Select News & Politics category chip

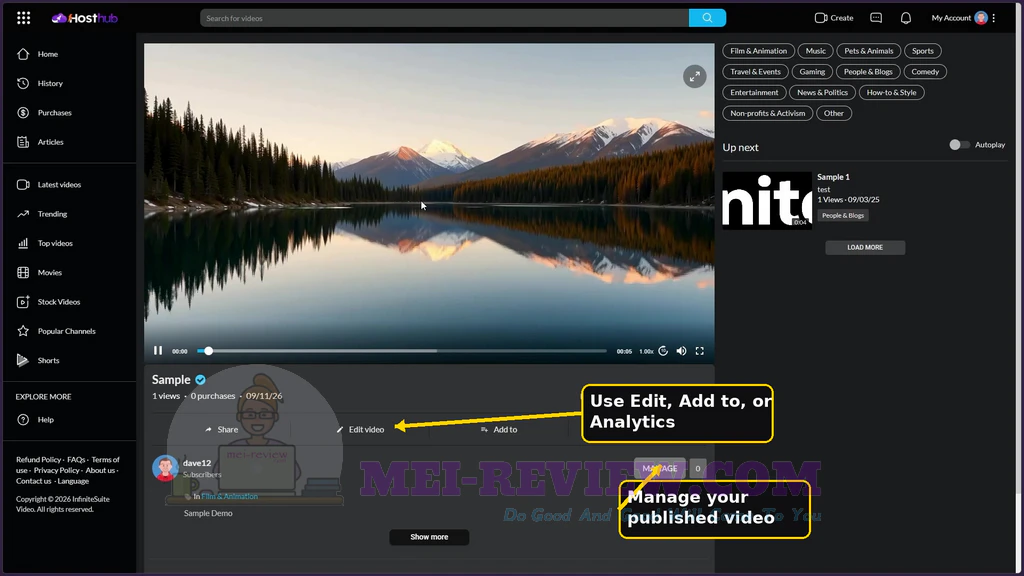coord(822,93)
